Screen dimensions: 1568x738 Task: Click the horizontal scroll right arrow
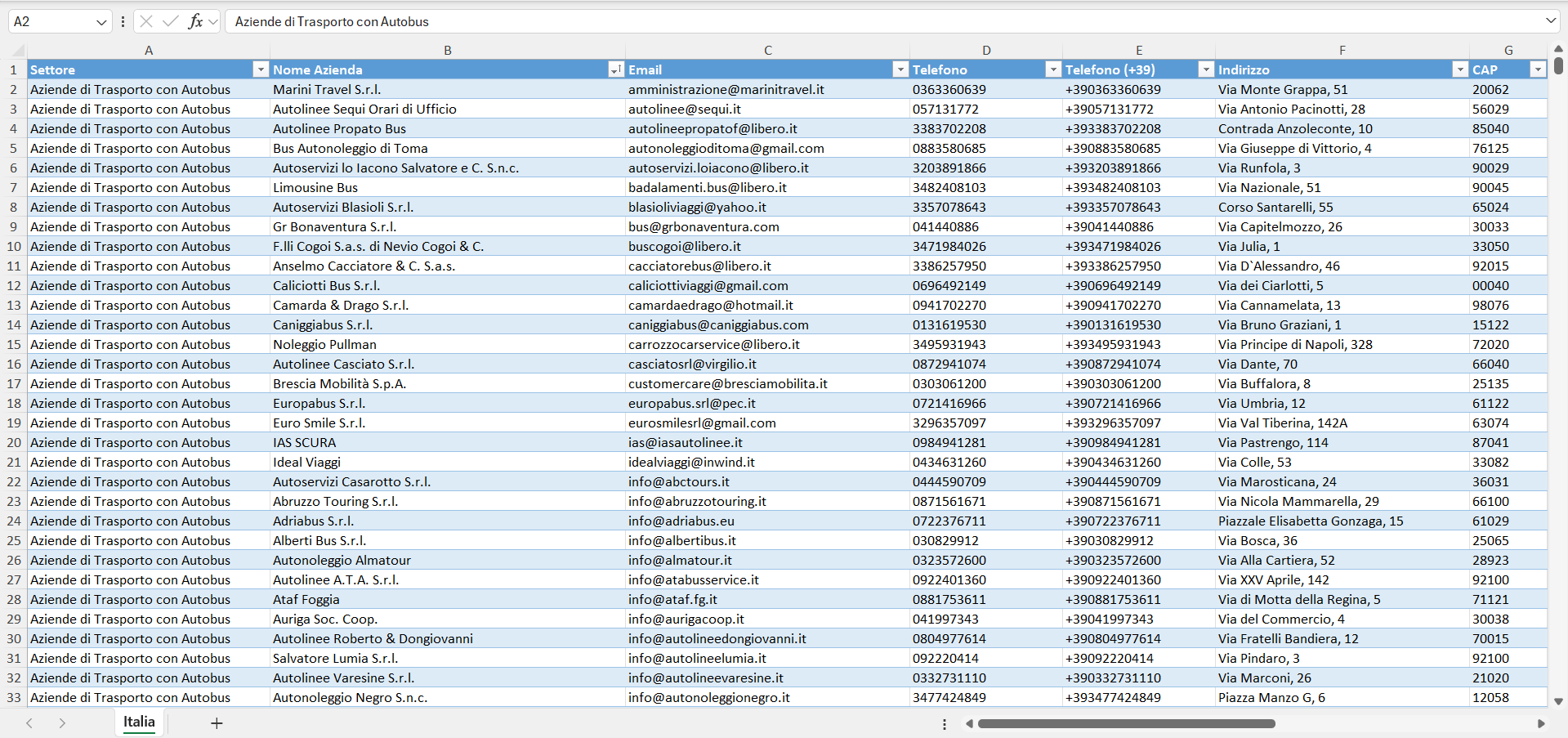click(1541, 723)
